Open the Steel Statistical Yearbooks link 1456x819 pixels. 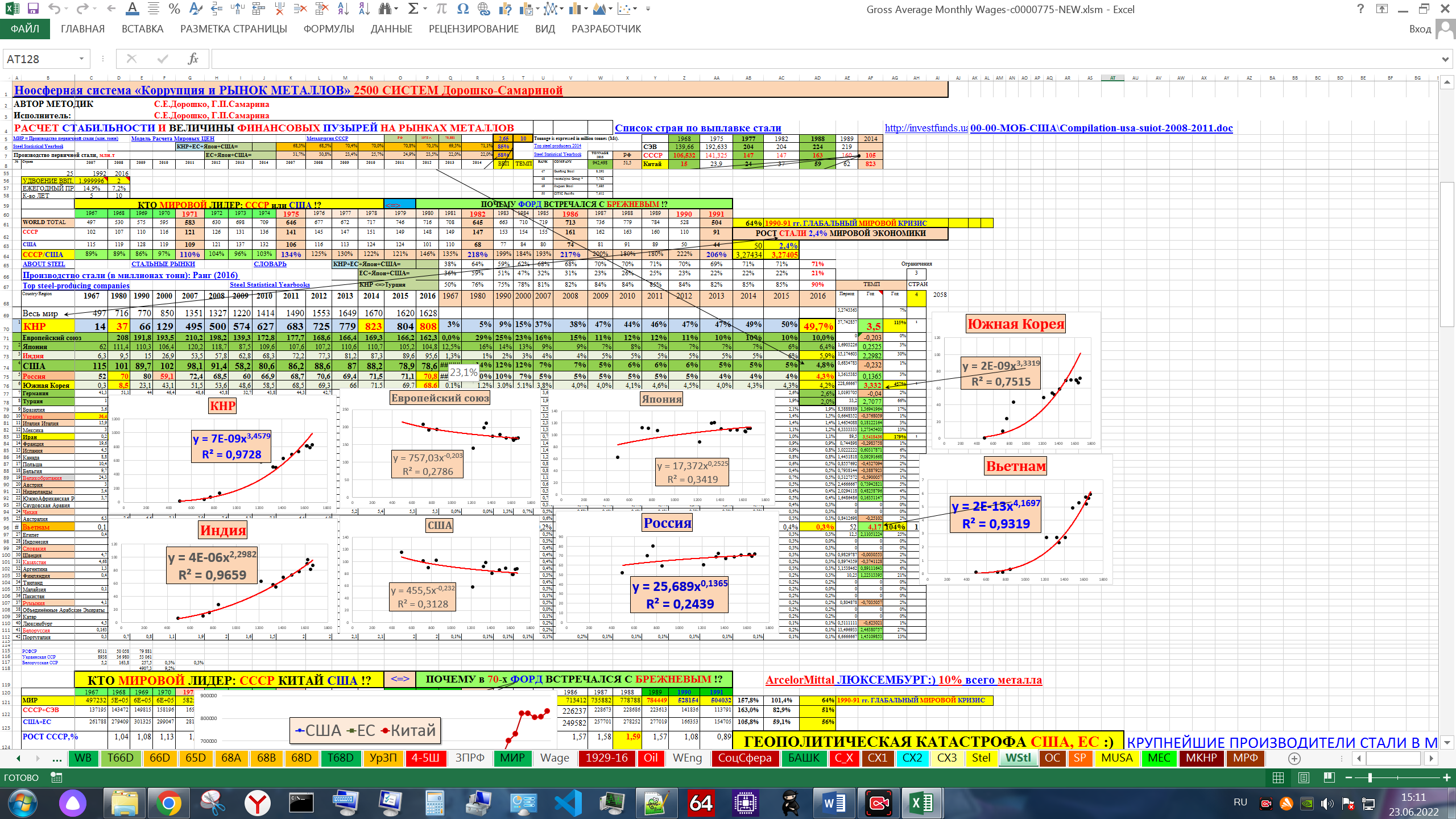coord(270,284)
